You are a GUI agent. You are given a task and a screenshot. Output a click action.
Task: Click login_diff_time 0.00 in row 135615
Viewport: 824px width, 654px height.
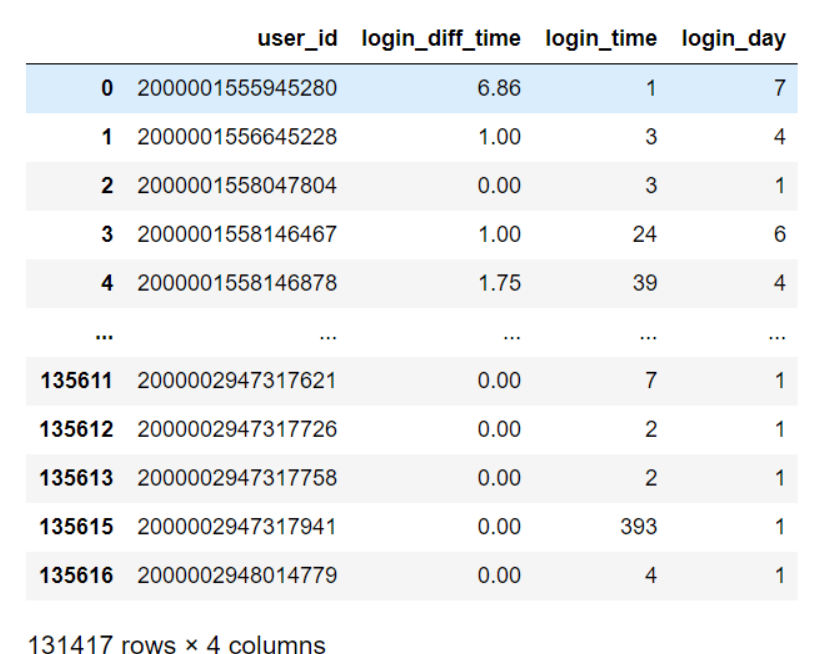coord(499,527)
